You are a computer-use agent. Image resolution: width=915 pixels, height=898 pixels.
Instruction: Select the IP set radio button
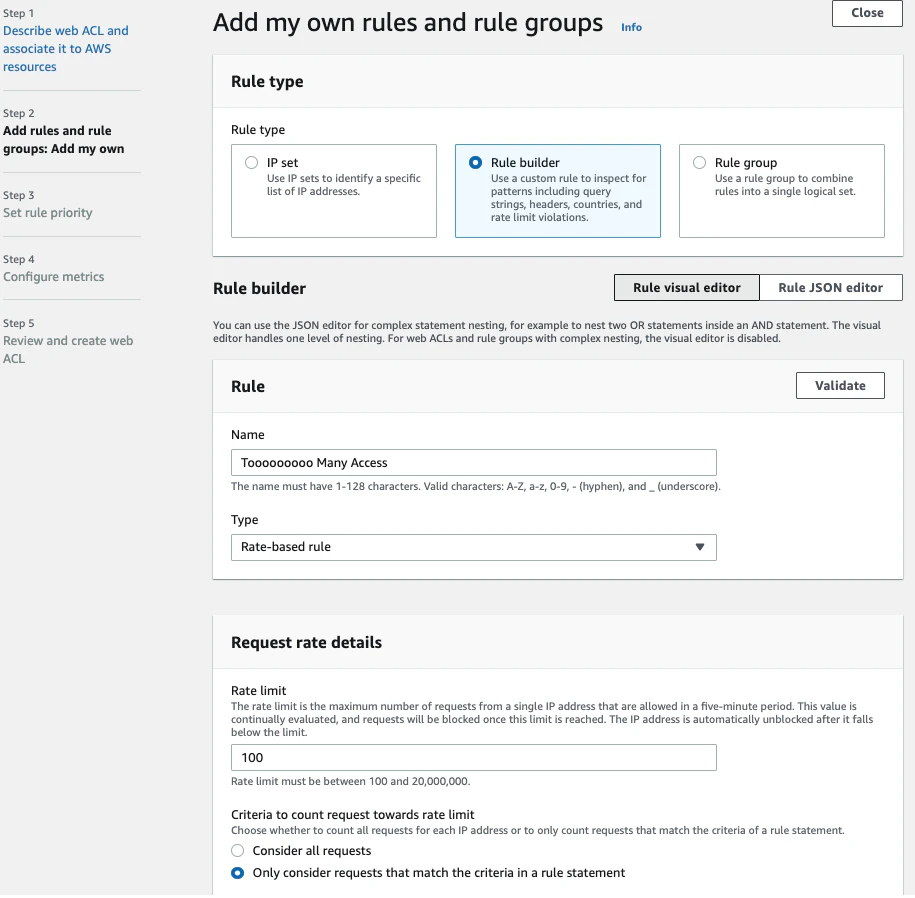pos(252,163)
